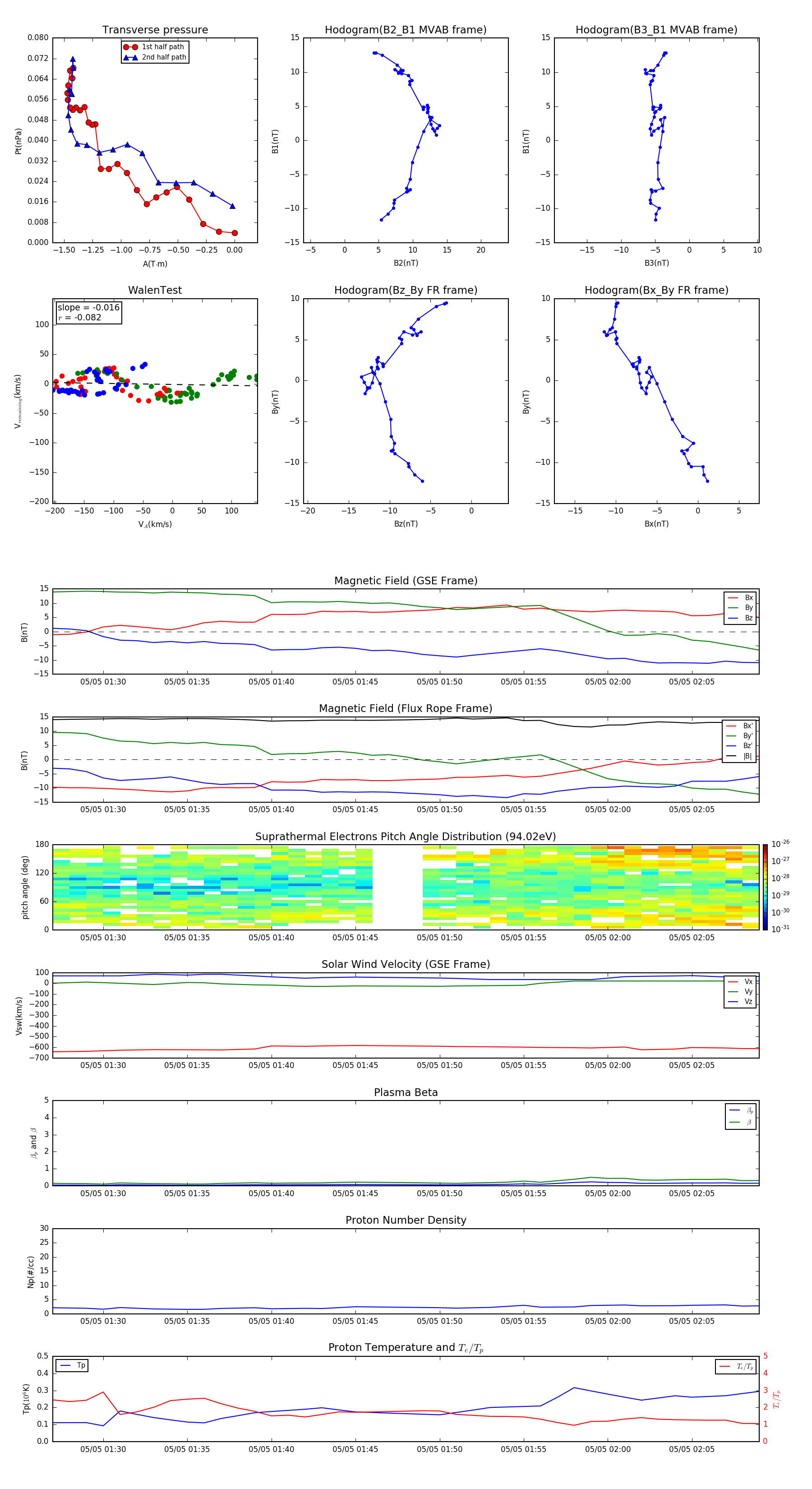Click the 'Bz(nT)' axis label
812x1489 pixels.
pos(406,524)
